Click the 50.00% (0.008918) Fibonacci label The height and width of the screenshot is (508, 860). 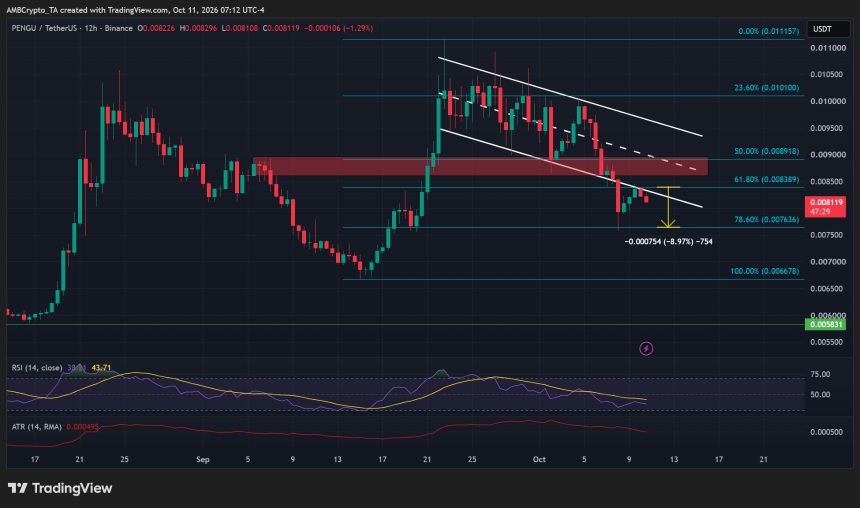[766, 151]
